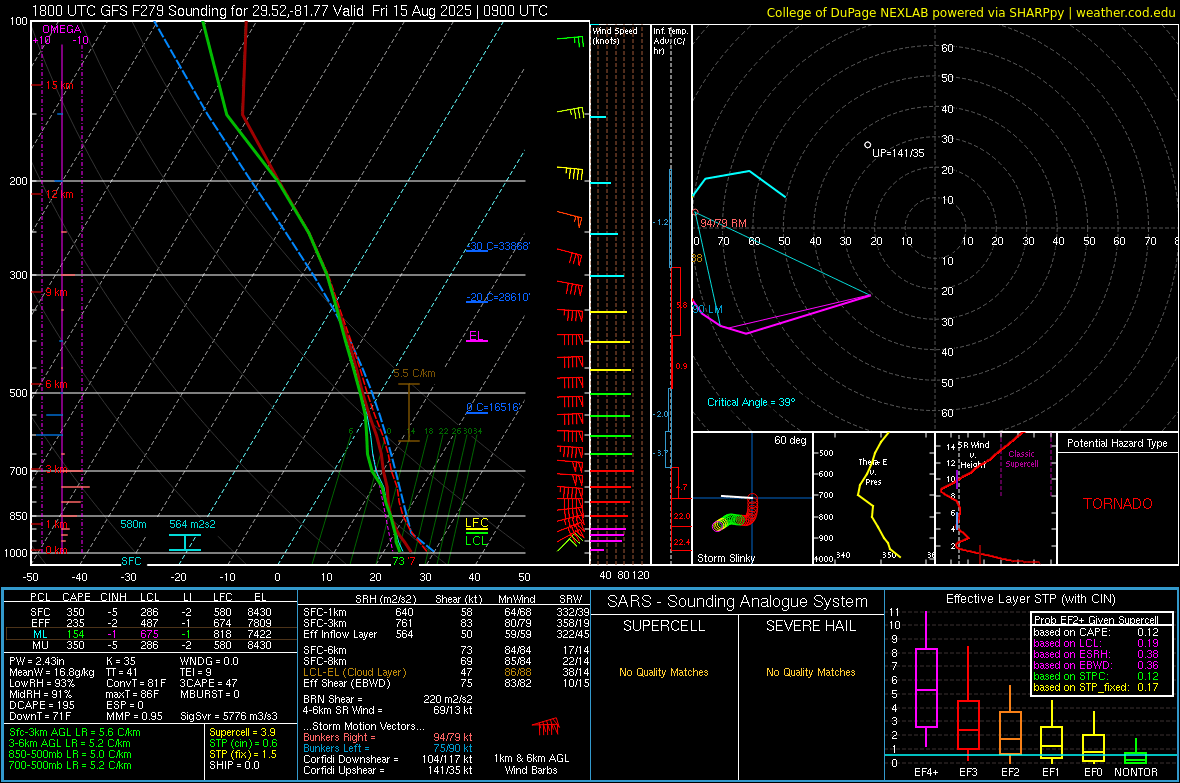Click the 'DCAPE = 195' value

coord(41,705)
